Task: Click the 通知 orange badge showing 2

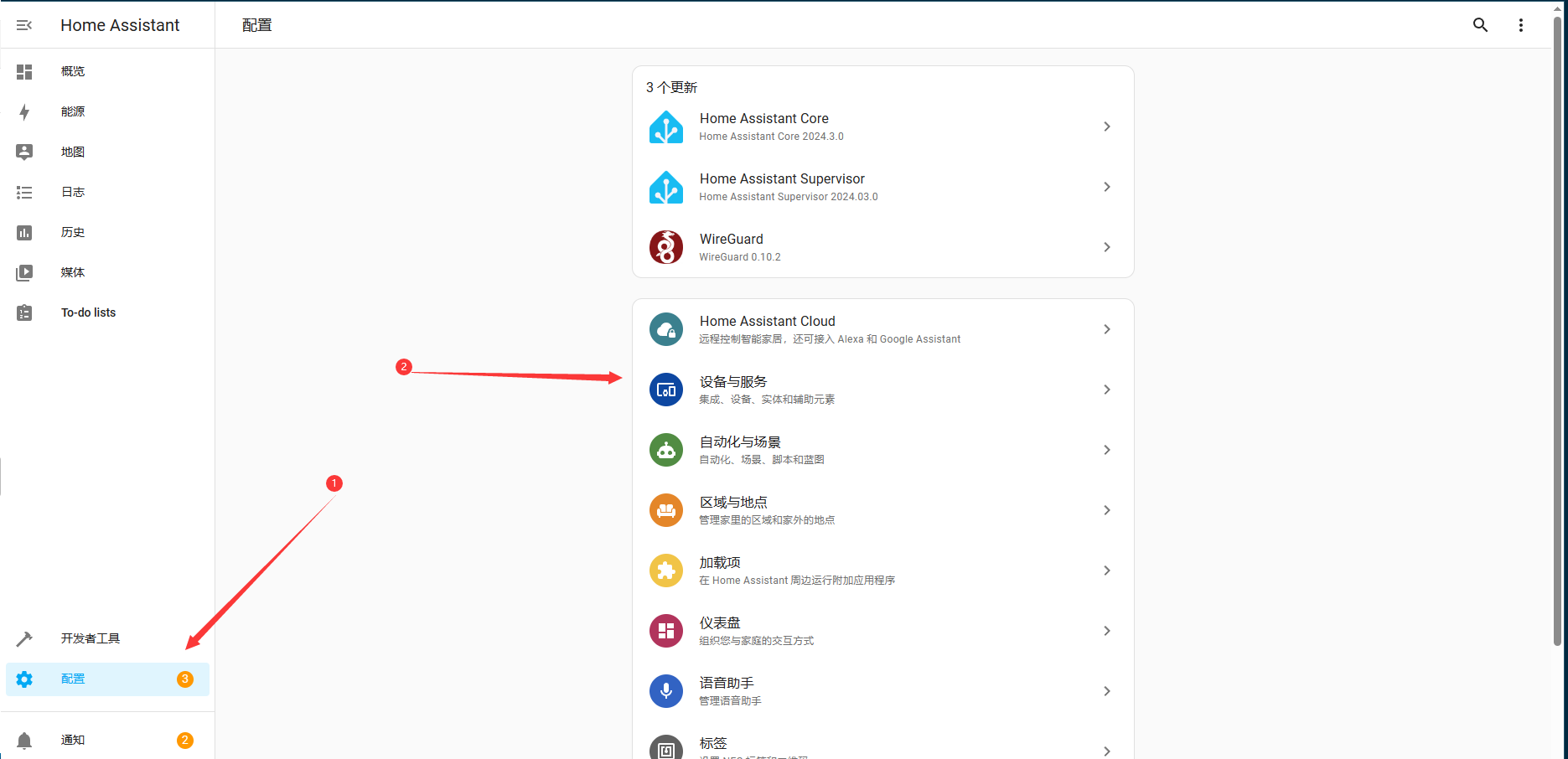Action: pos(185,740)
